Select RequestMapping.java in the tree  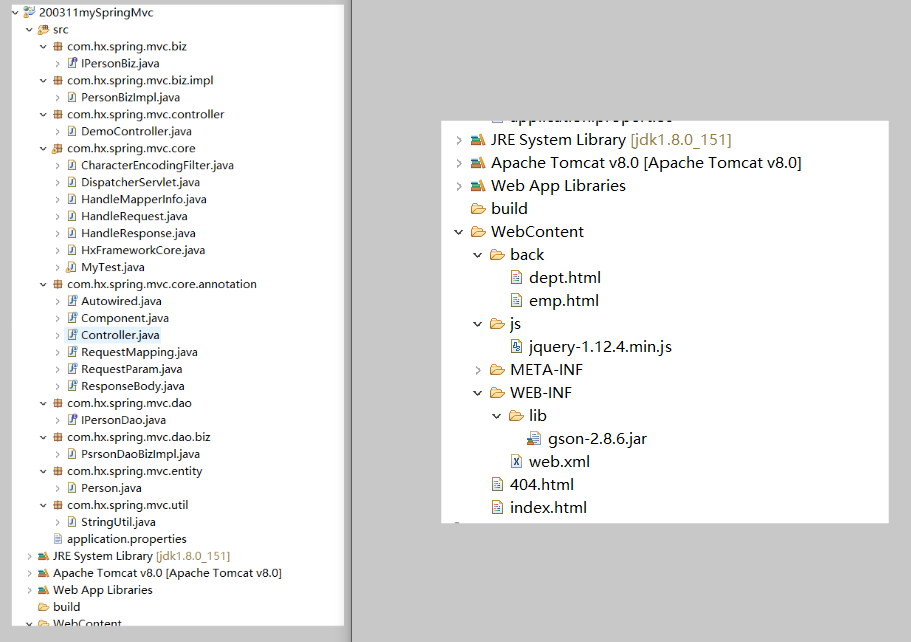(x=139, y=352)
